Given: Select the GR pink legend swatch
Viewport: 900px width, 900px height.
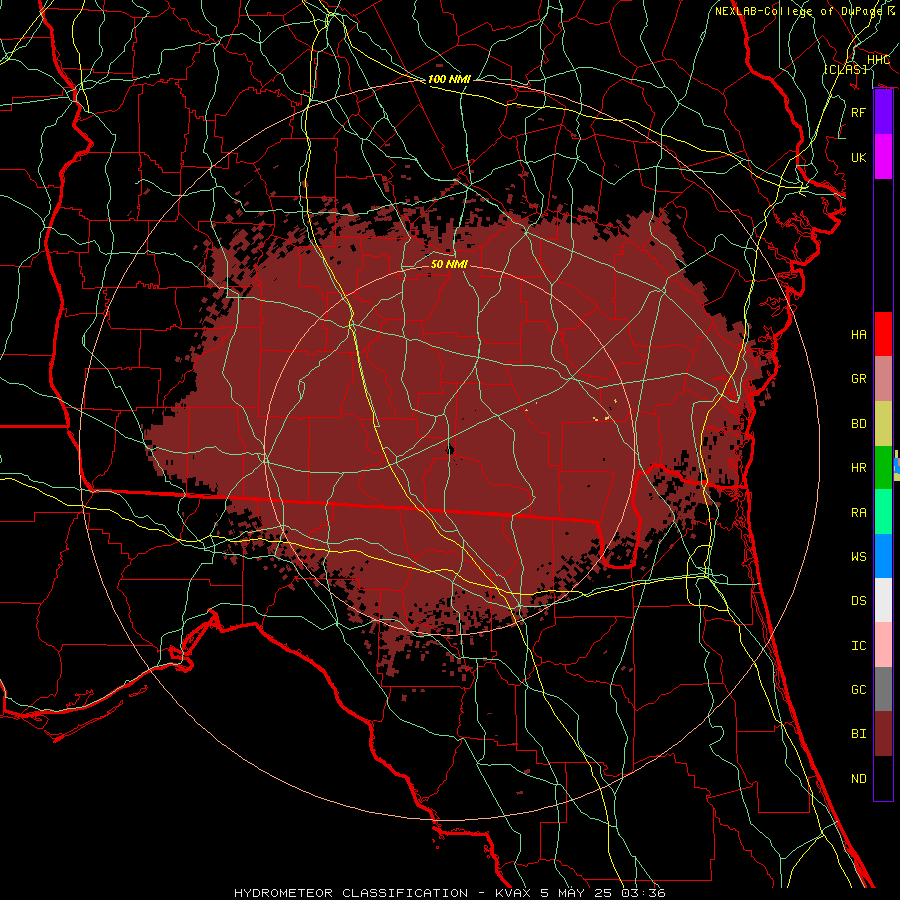Looking at the screenshot, I should point(883,378).
